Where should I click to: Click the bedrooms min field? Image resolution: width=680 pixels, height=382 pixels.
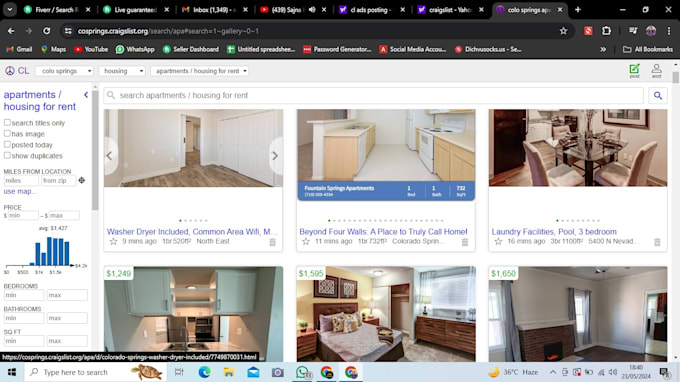point(24,295)
